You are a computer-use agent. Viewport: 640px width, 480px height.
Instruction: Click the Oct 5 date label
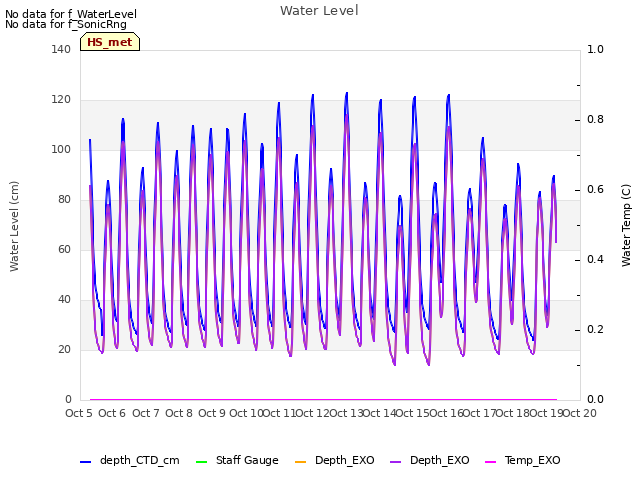click(x=79, y=413)
